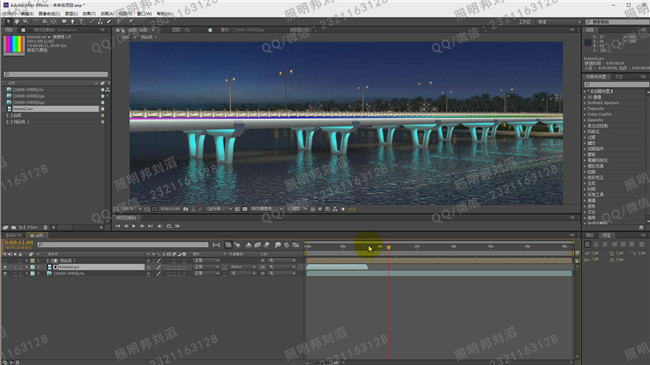This screenshot has width=650, height=365.
Task: Select the Pen tool in toolbar
Action: click(73, 22)
